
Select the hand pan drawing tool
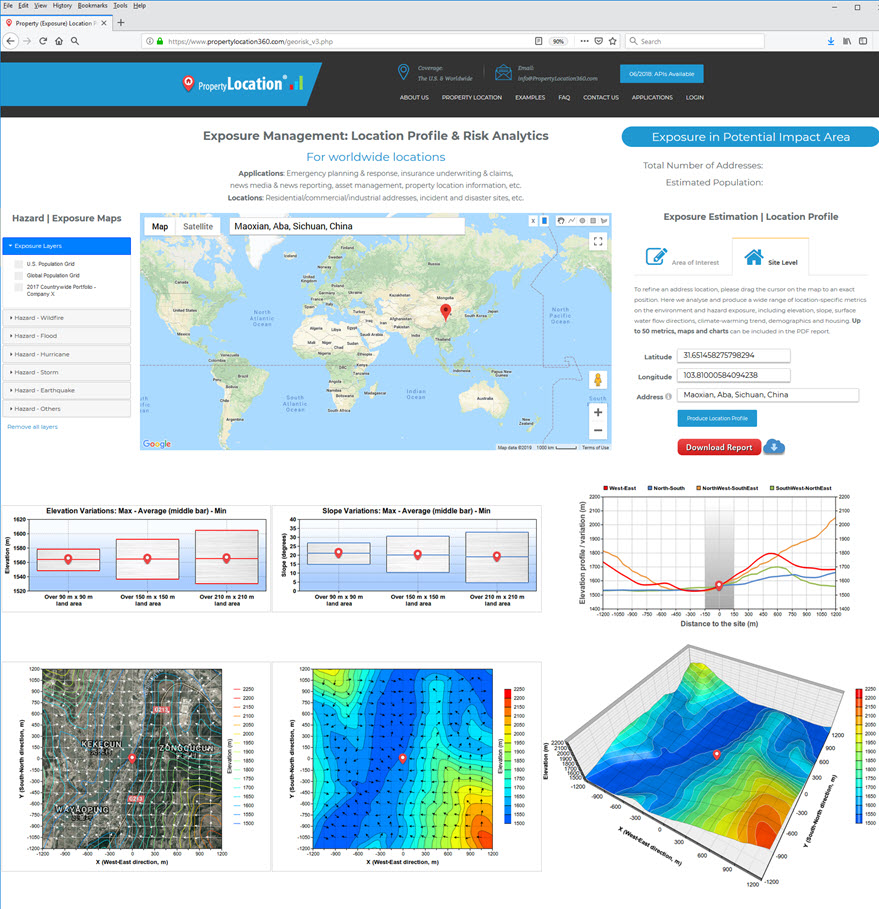(561, 221)
